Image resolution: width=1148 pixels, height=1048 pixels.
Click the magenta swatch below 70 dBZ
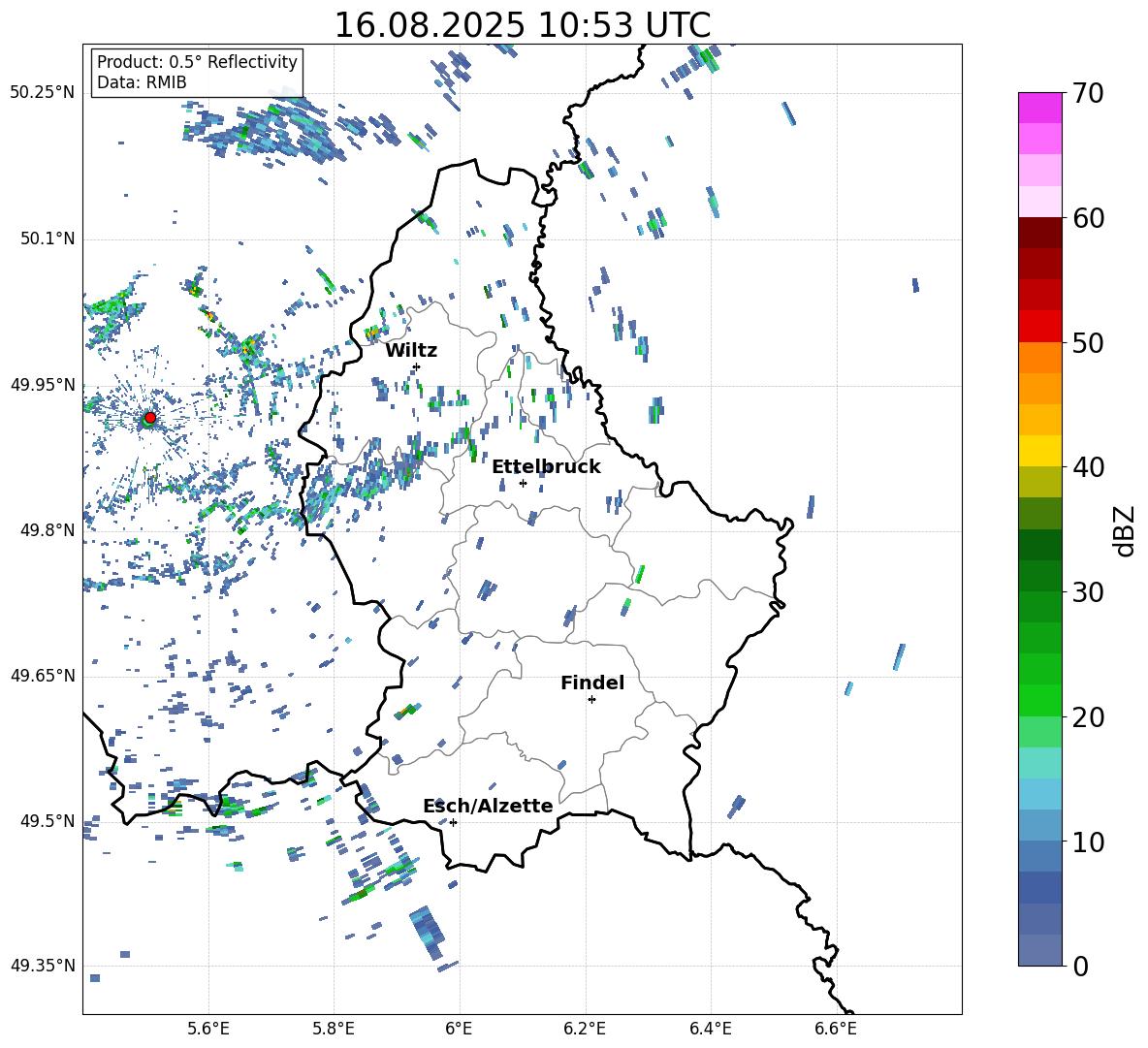[x=1039, y=108]
